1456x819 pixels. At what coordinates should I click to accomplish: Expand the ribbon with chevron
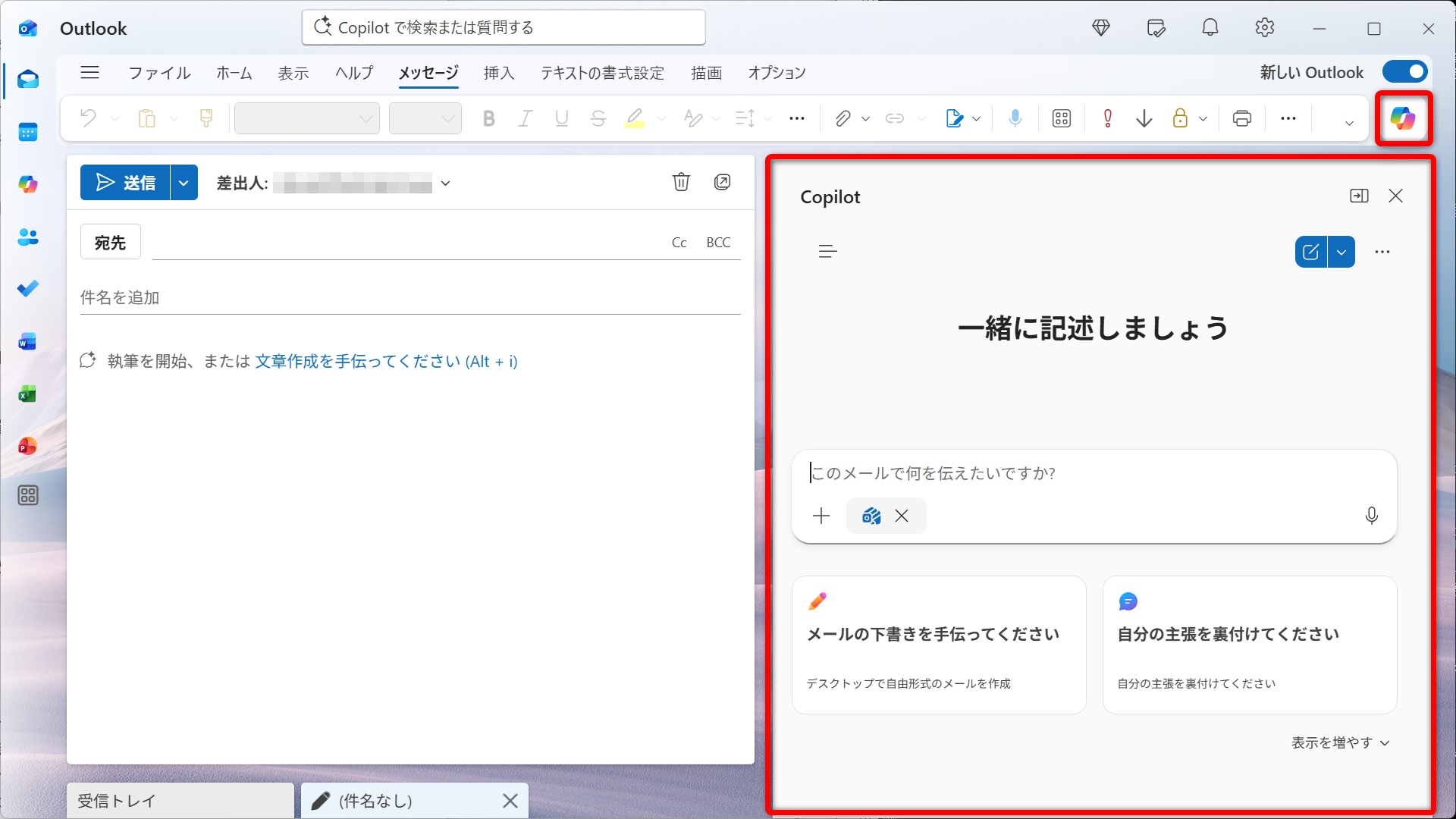[x=1349, y=123]
